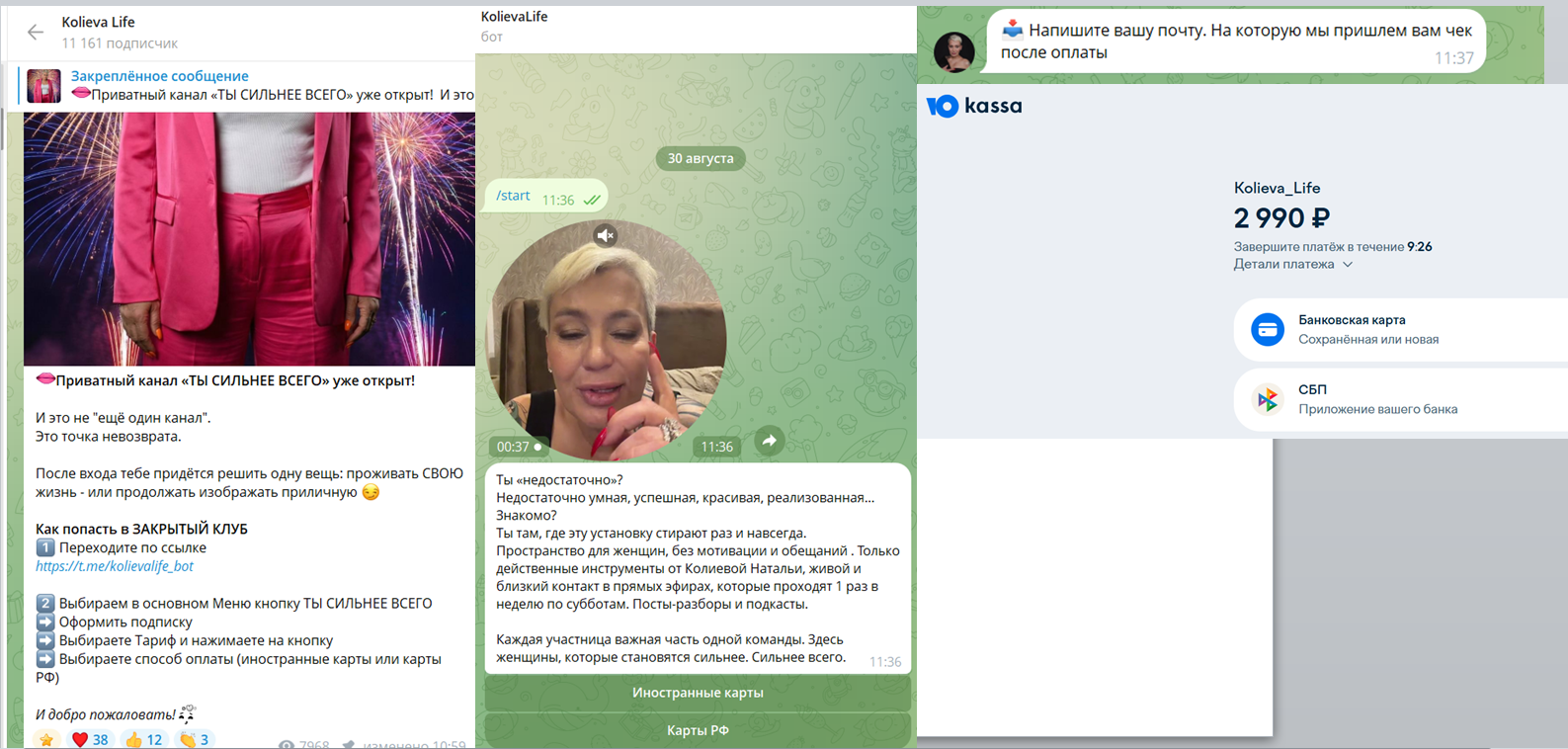
Task: Open the sender avatar beside the email request
Action: [954, 52]
